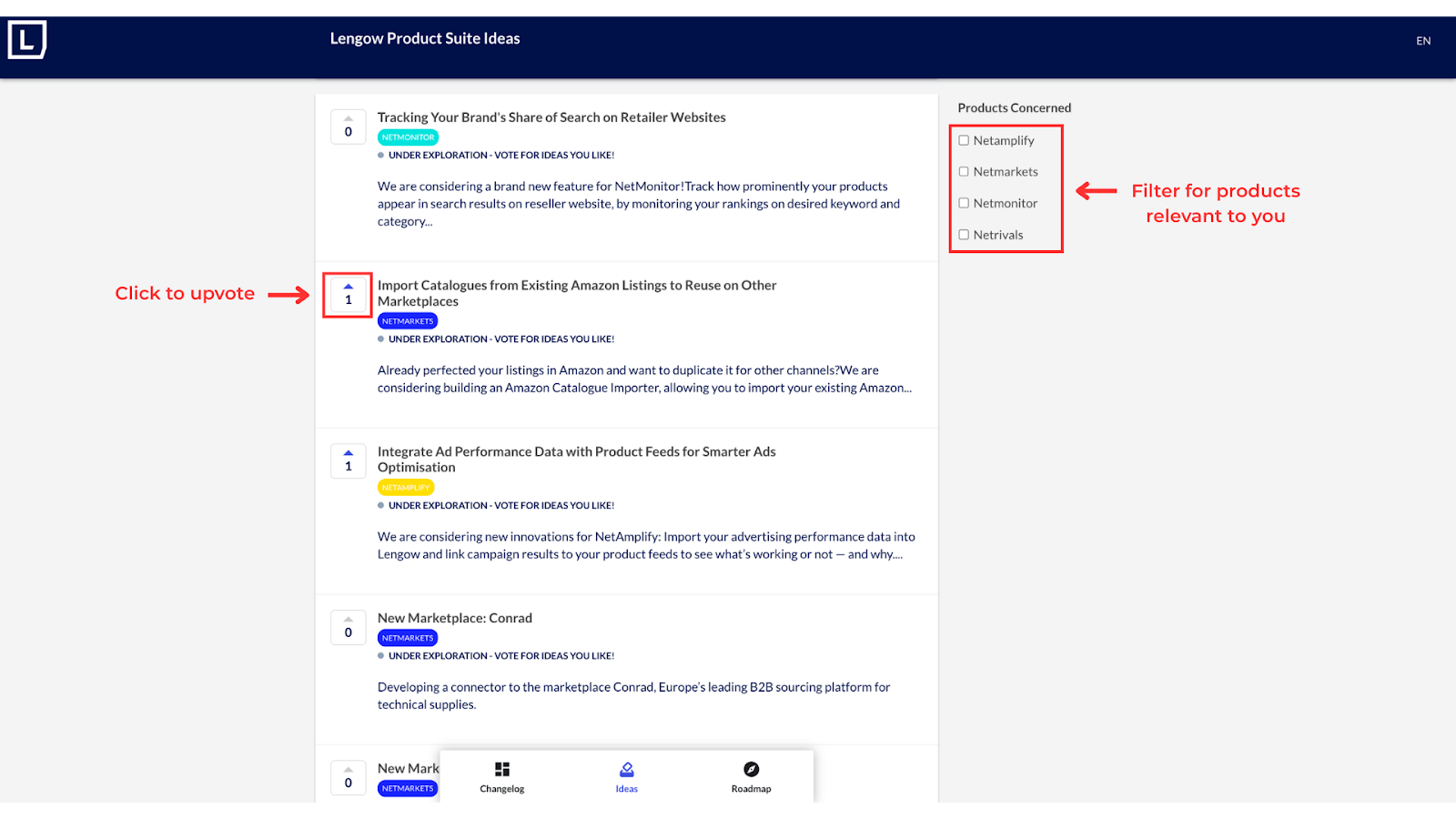Upvote the Share of Search tracking idea
Image resolution: width=1456 pixels, height=819 pixels.
(x=348, y=126)
